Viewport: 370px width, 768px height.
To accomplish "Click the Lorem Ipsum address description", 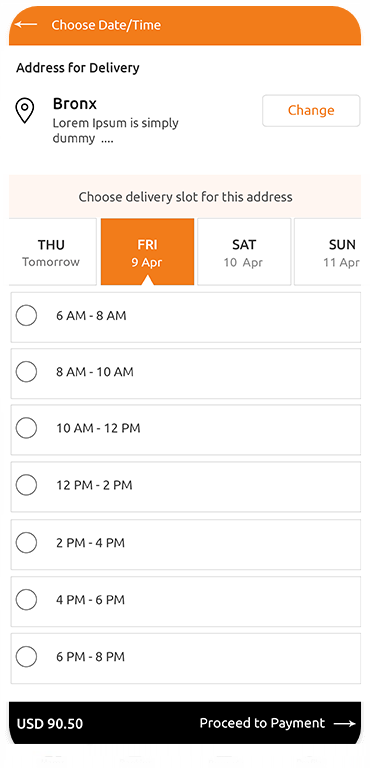I will pyautogui.click(x=116, y=131).
